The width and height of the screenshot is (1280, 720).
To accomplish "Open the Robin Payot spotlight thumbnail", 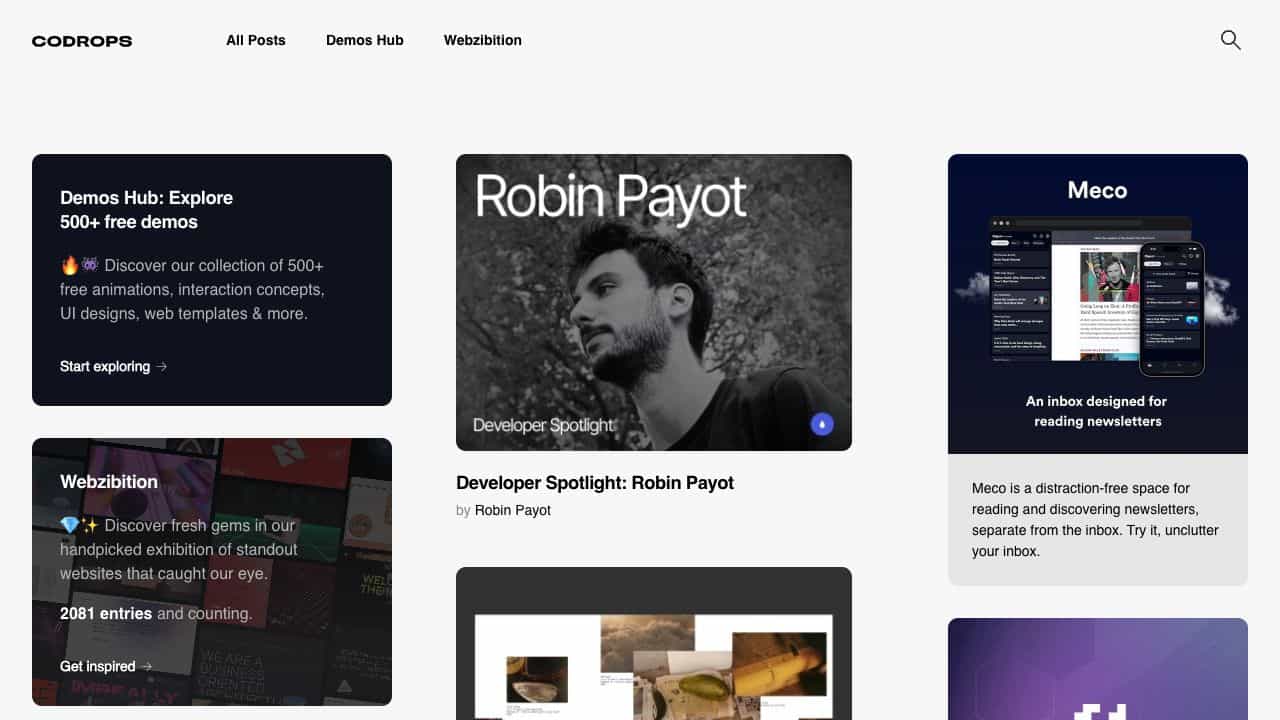I will point(654,302).
